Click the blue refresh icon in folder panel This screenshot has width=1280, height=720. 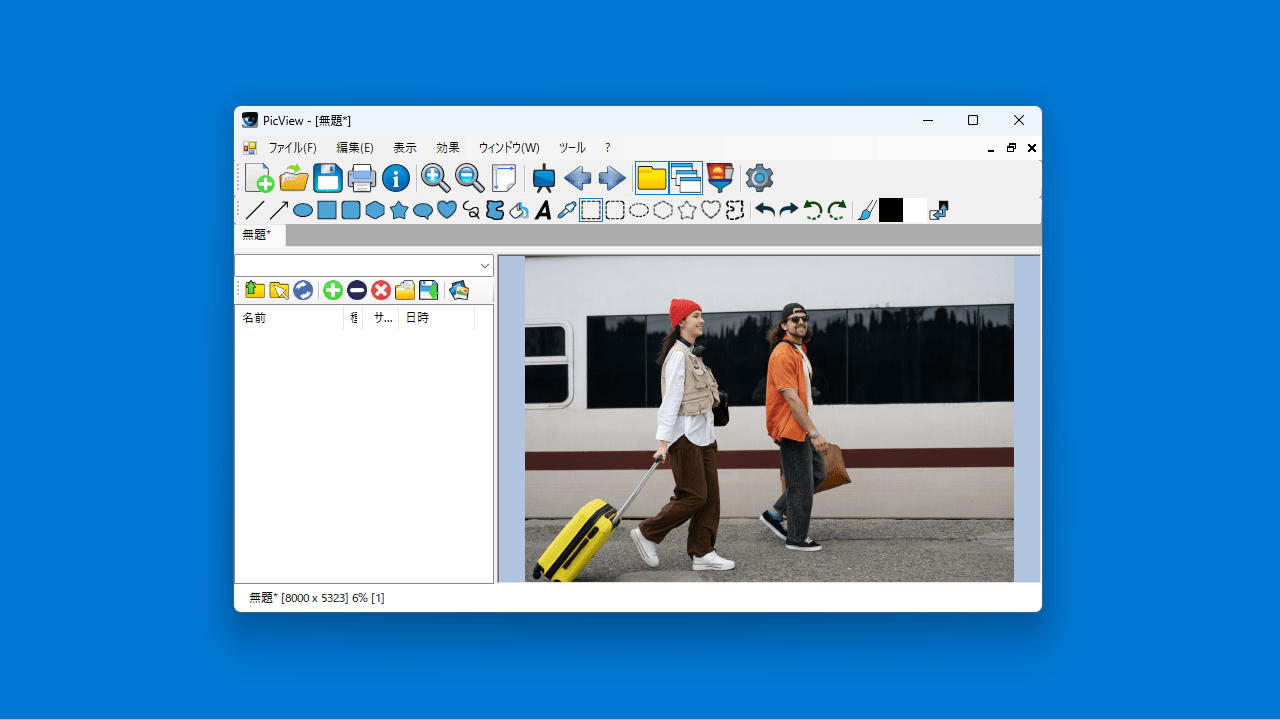coord(303,290)
